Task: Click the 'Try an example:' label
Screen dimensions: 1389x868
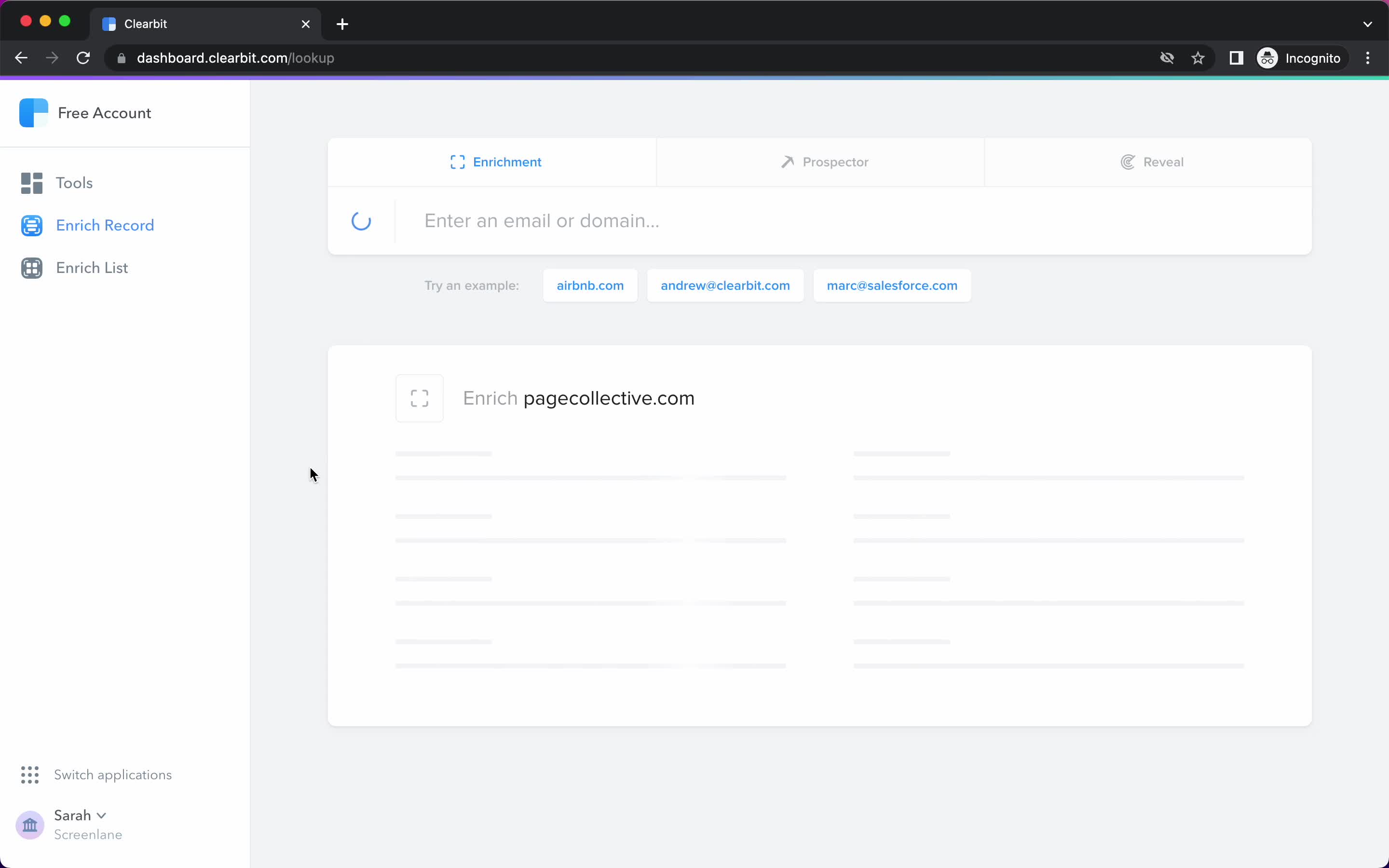Action: coord(472,285)
